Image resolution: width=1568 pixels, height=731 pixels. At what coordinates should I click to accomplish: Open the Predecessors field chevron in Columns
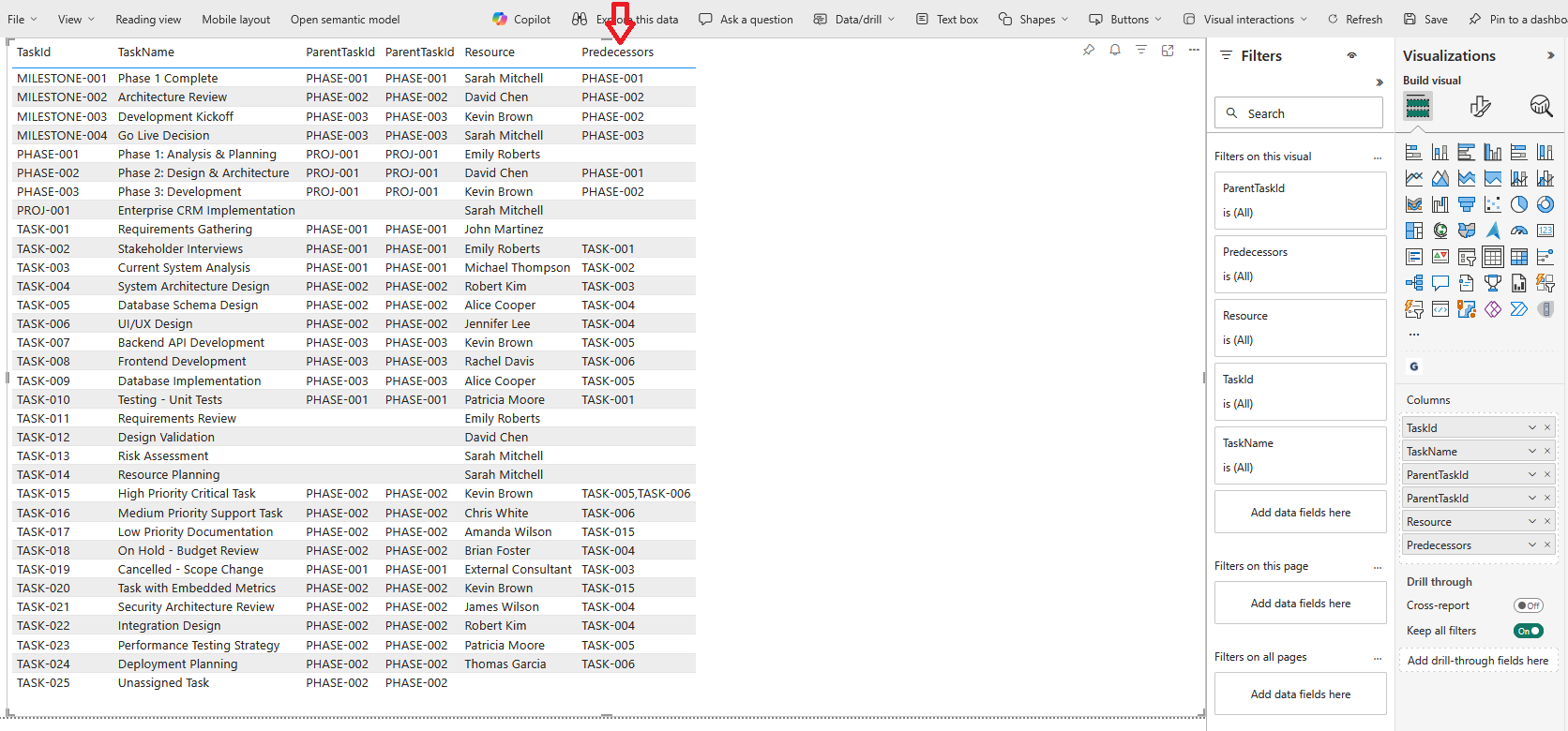[x=1532, y=545]
